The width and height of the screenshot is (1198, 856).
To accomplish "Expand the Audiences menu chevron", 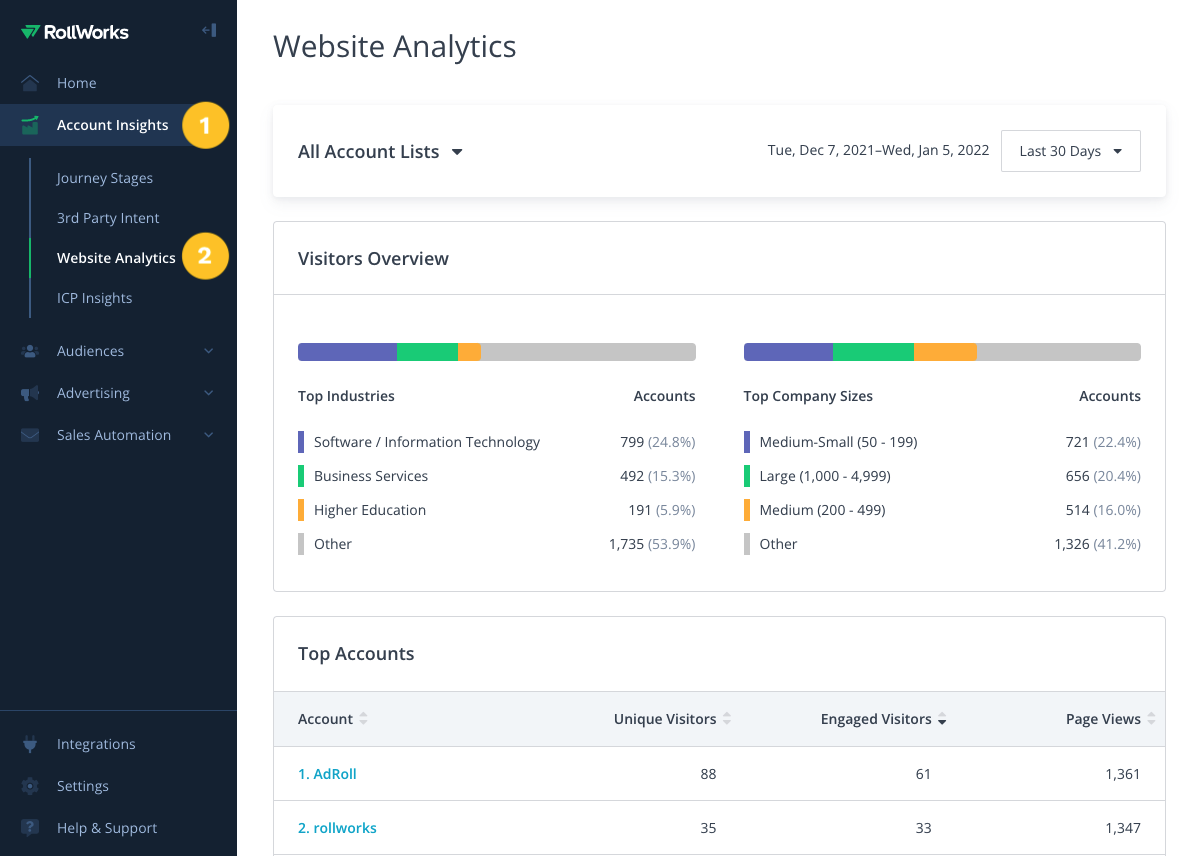I will [209, 351].
